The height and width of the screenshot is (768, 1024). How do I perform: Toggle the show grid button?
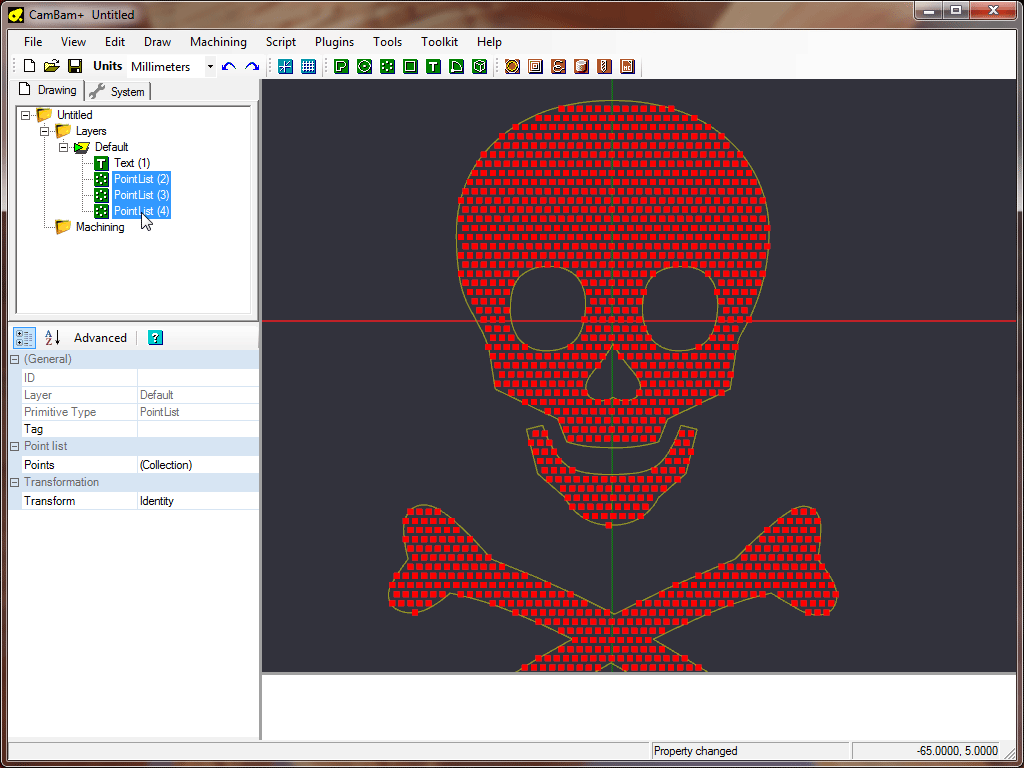pos(308,67)
